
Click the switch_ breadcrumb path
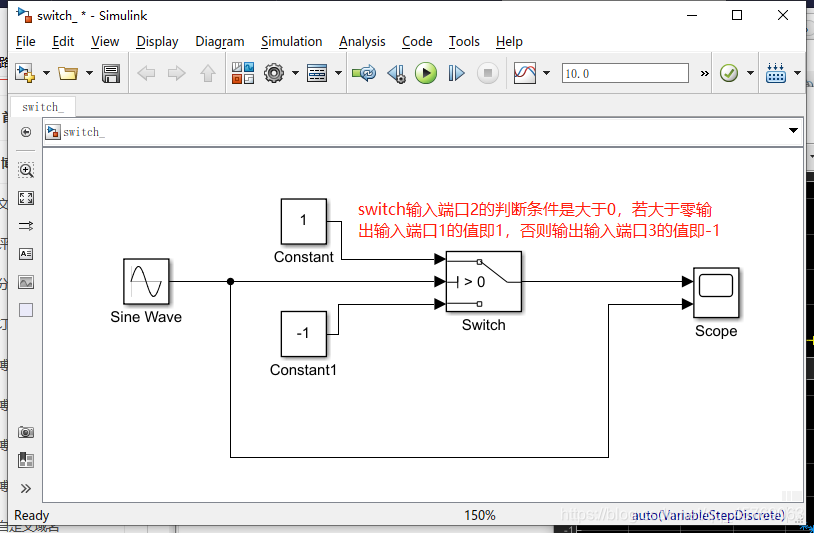point(84,132)
